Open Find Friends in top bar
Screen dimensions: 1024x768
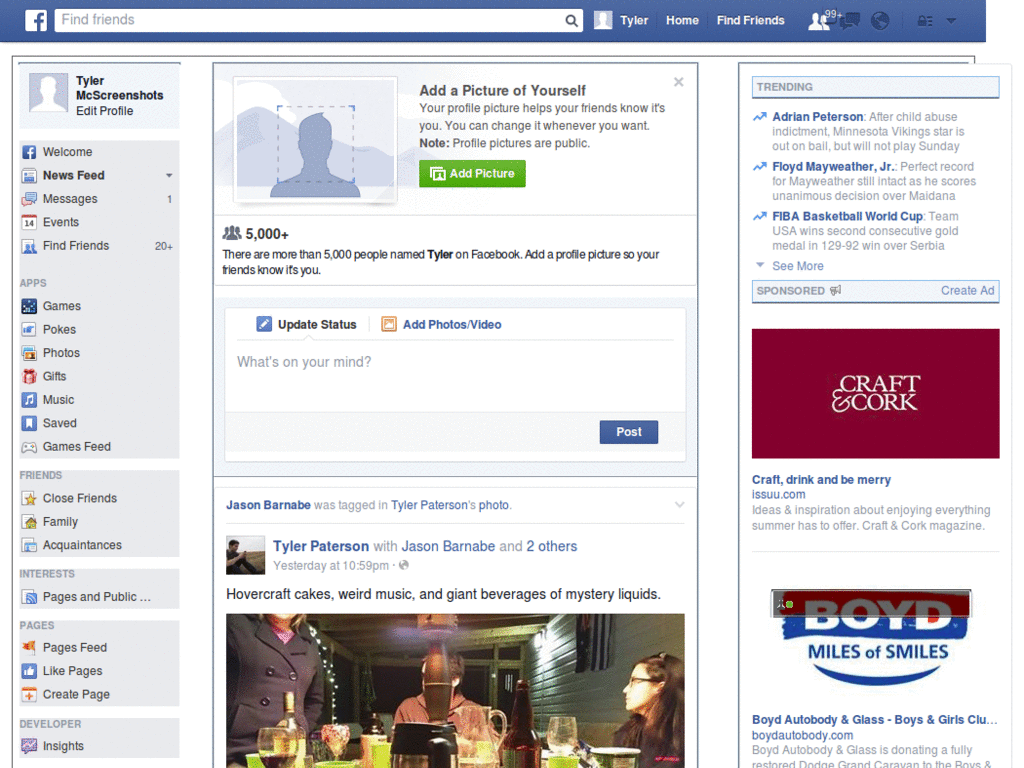[750, 20]
